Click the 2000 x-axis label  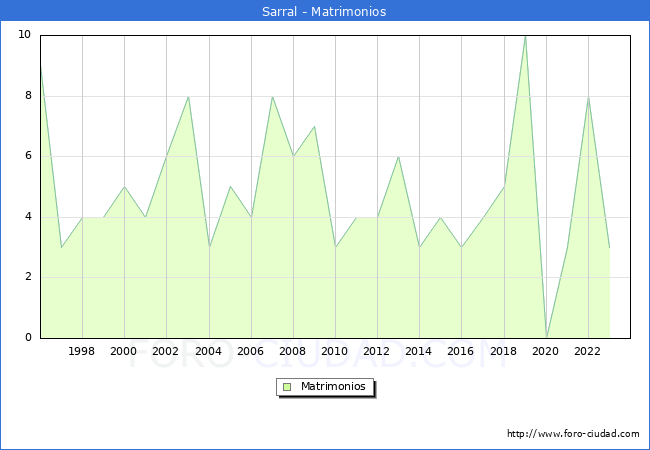pyautogui.click(x=124, y=351)
